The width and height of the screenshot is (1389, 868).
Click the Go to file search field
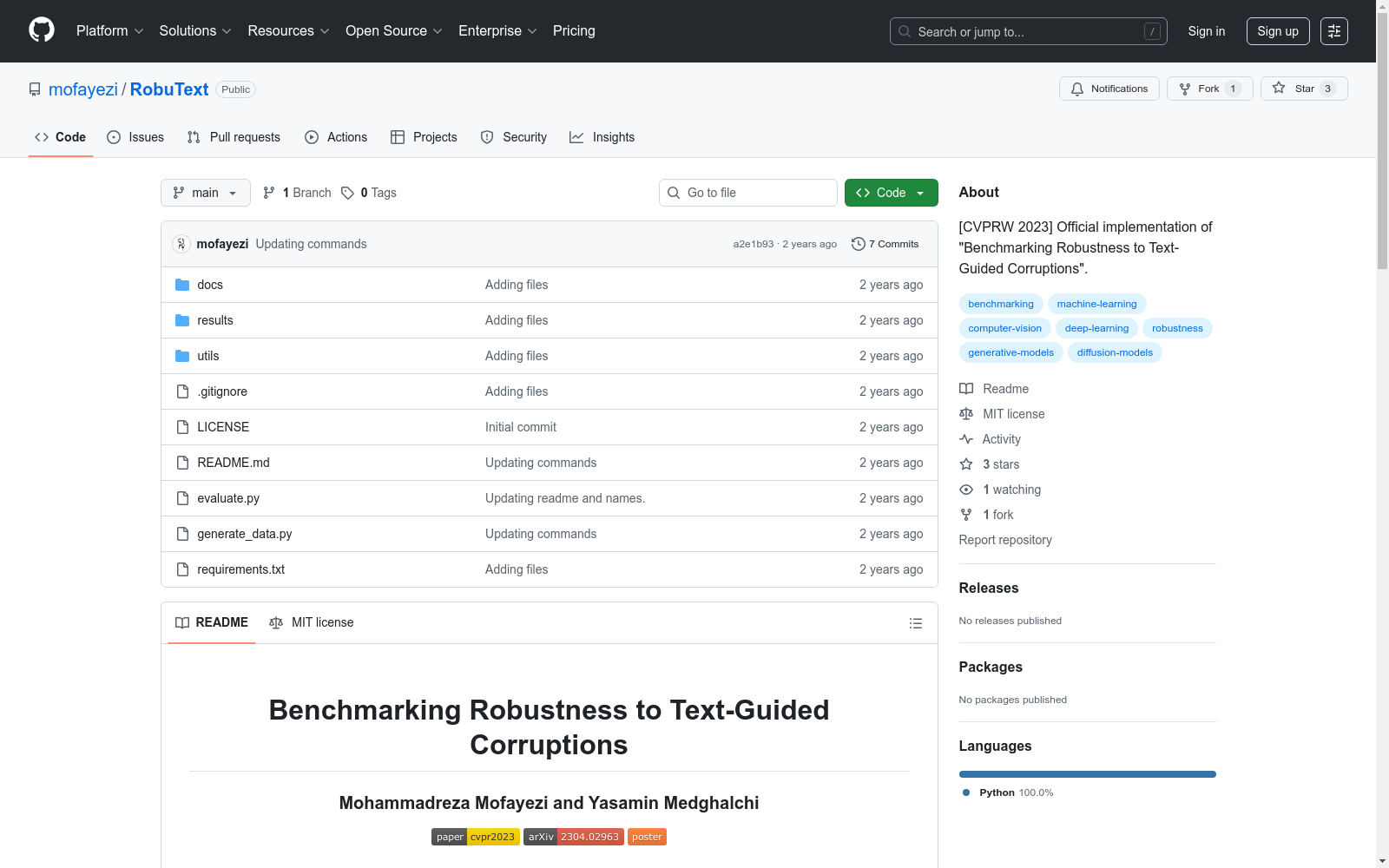757,193
